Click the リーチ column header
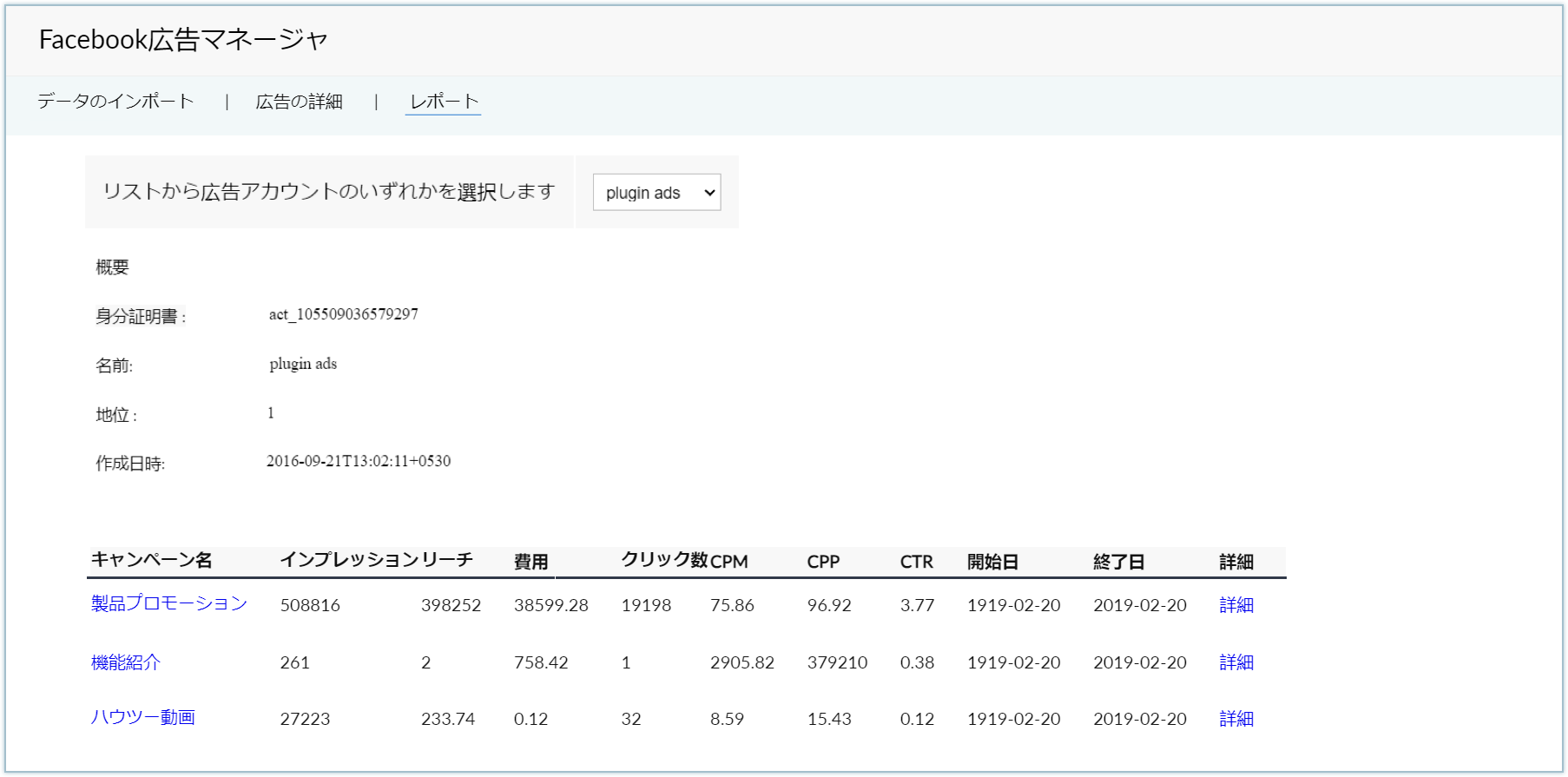 point(447,560)
